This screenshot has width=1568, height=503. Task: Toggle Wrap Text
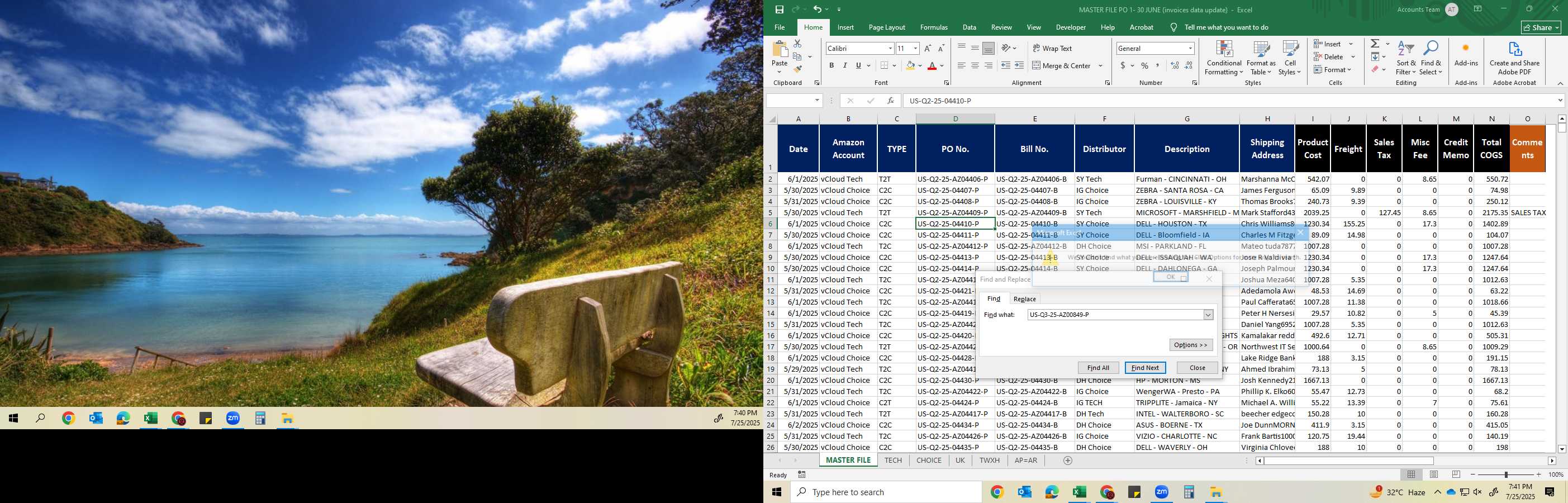pyautogui.click(x=1052, y=48)
